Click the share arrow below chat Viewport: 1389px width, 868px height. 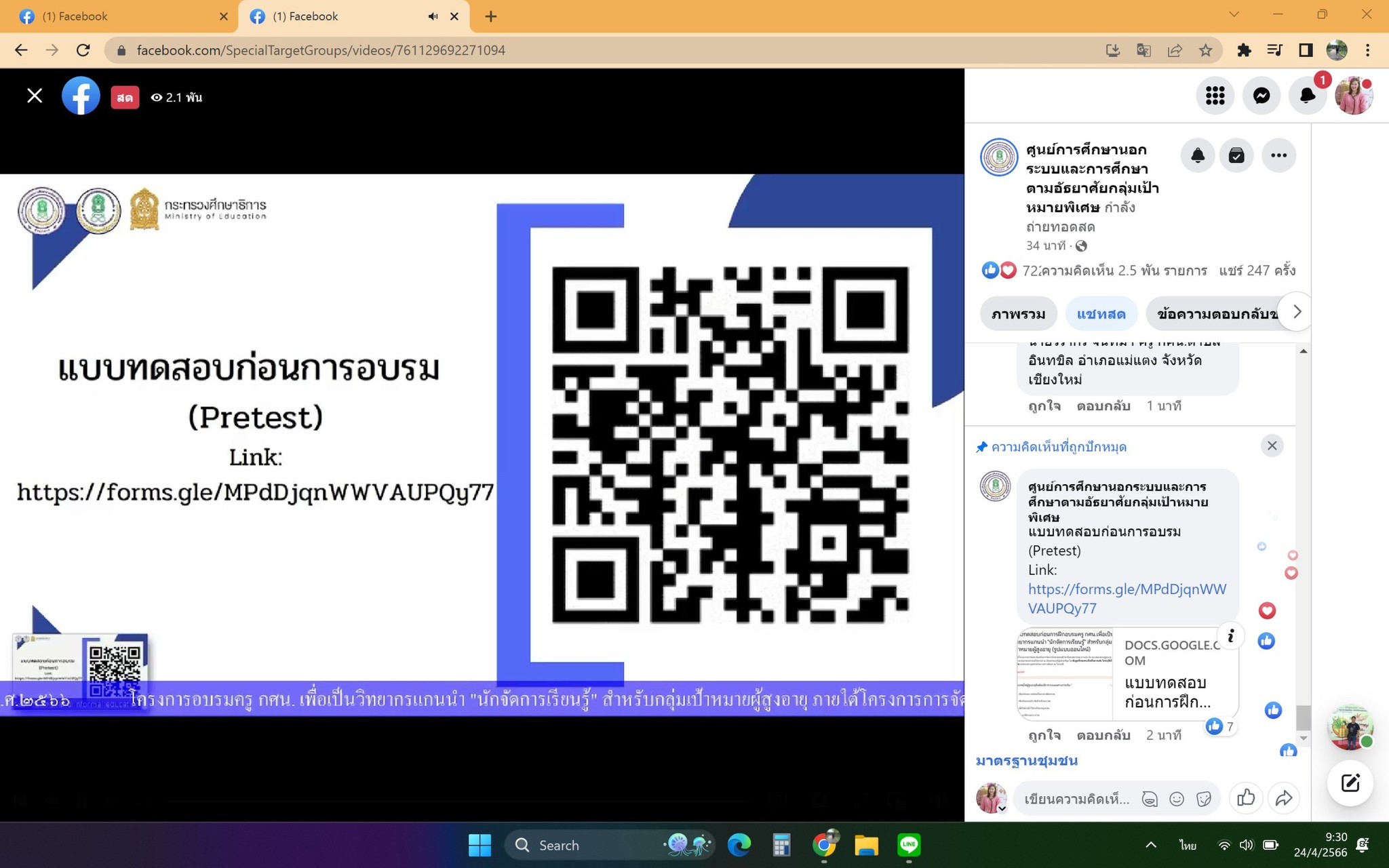[1283, 798]
